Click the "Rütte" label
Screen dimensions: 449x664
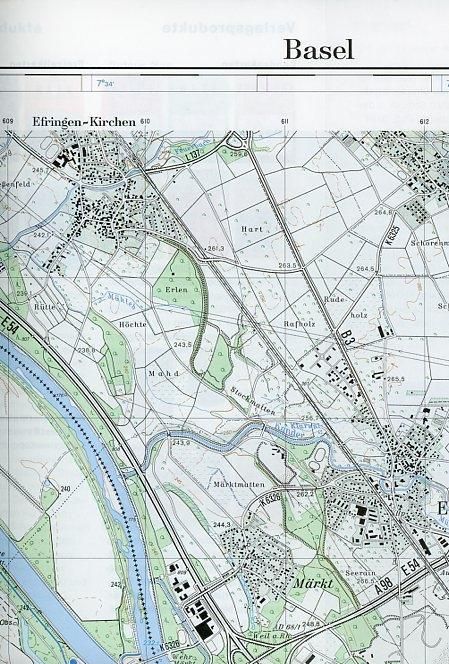45,307
